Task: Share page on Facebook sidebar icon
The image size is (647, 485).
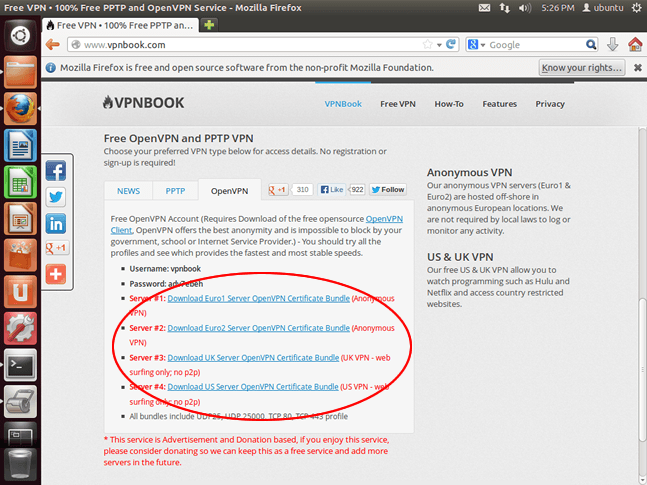Action: pyautogui.click(x=56, y=170)
